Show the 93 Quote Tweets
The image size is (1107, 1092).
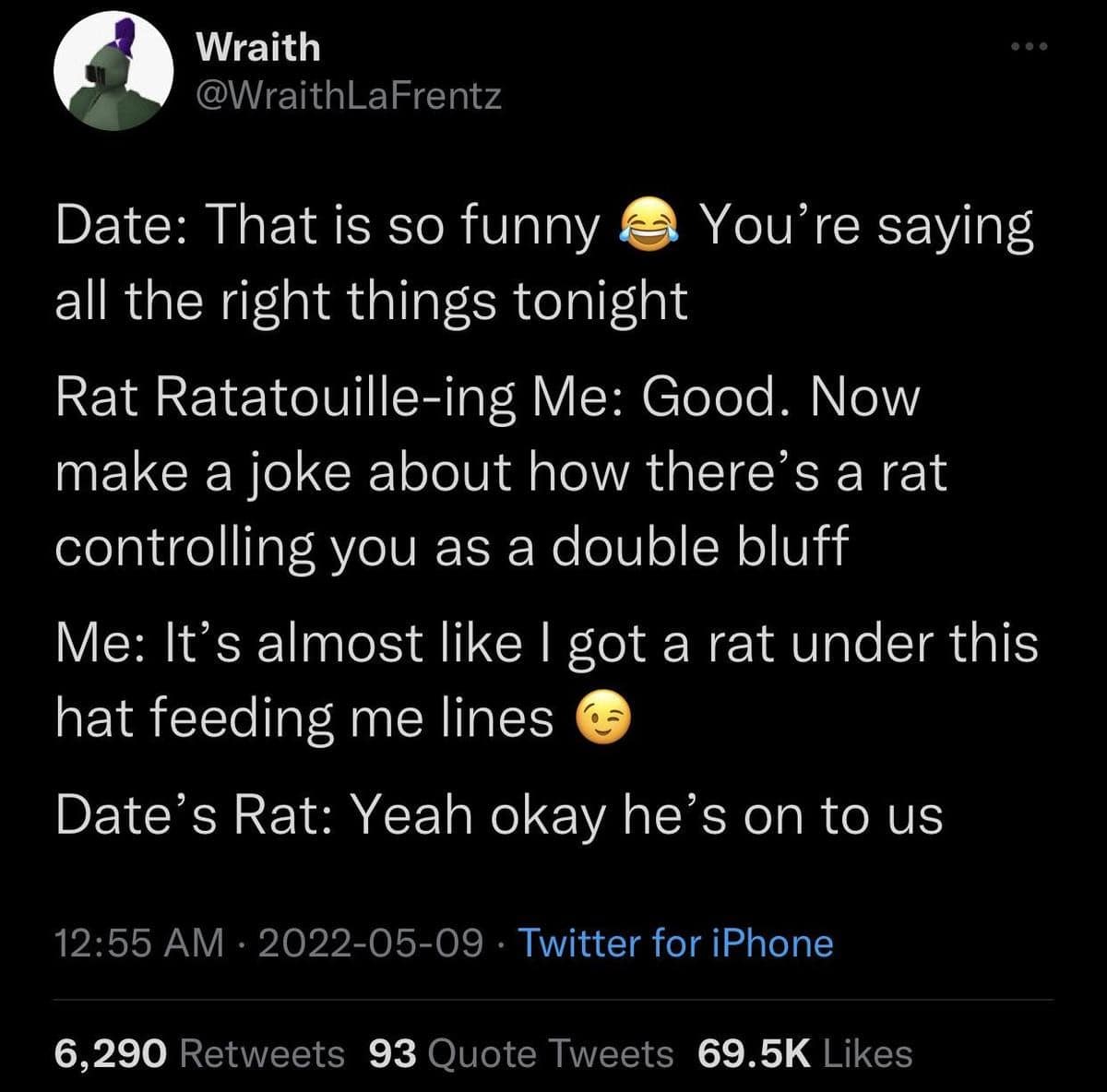[520, 1053]
